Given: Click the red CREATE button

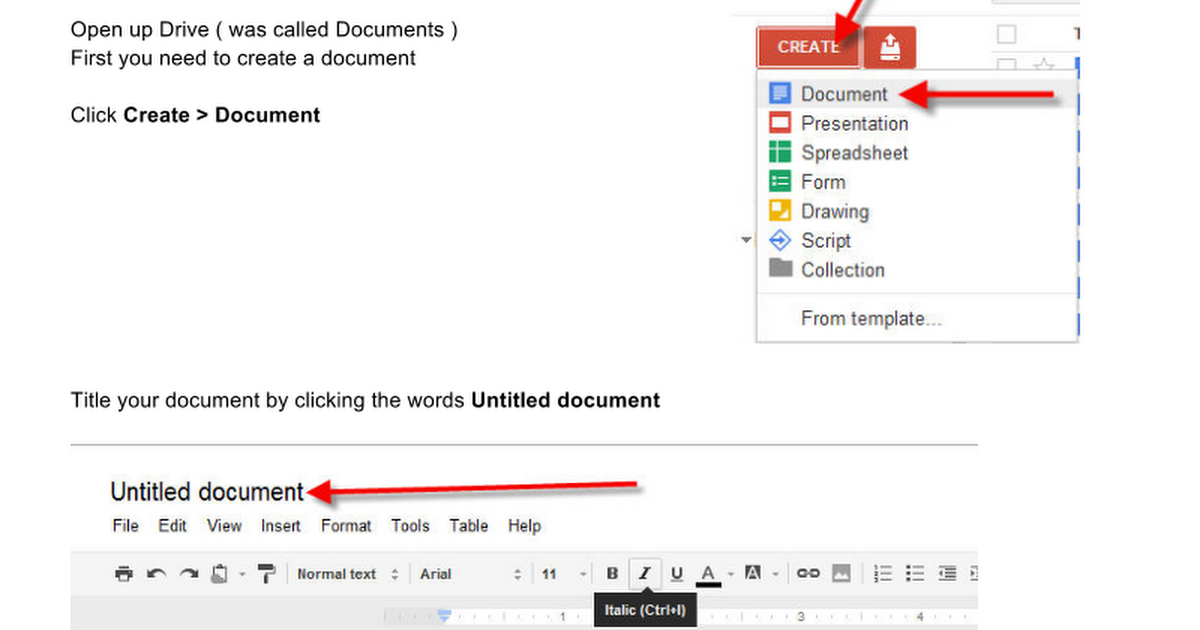Looking at the screenshot, I should click(x=808, y=47).
